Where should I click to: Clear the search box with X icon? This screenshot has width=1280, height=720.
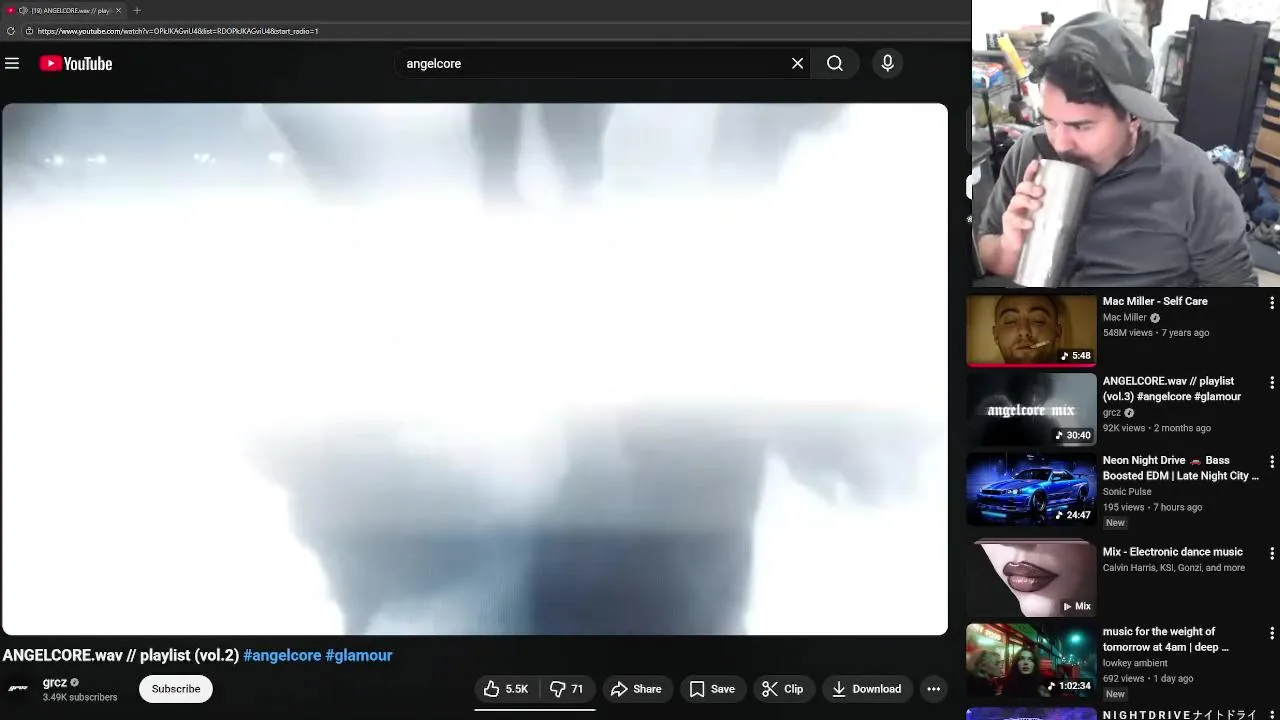tap(797, 63)
